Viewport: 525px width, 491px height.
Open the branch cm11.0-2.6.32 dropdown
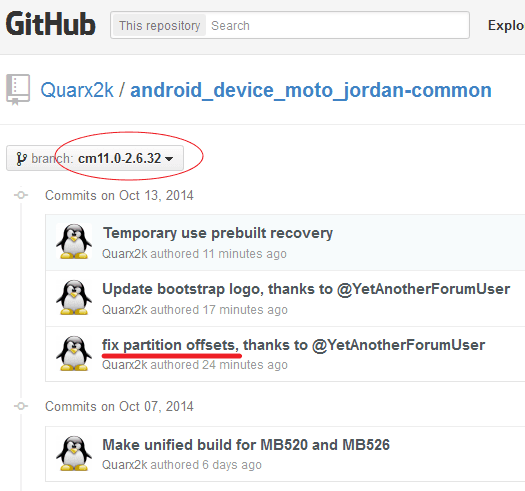click(x=95, y=158)
